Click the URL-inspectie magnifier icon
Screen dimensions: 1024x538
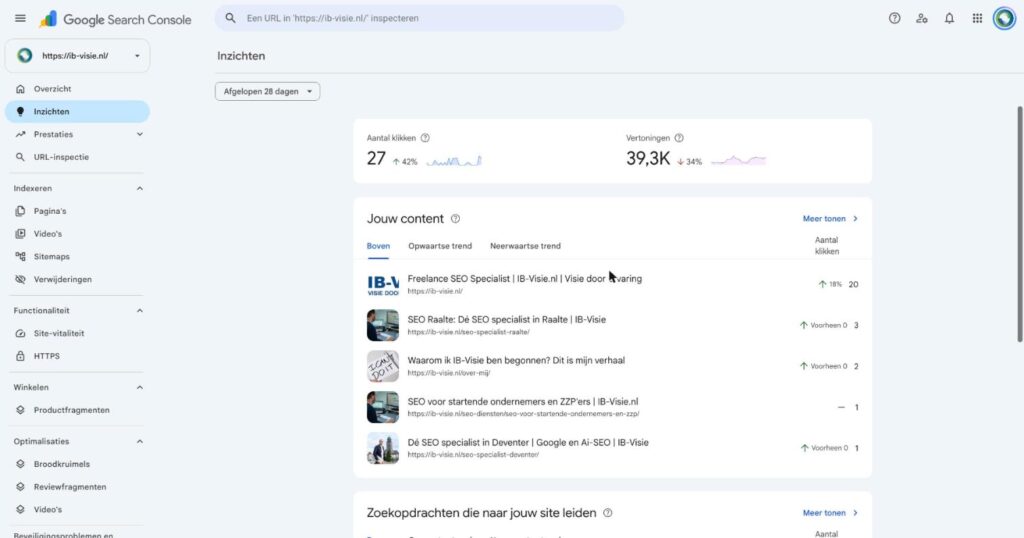tap(20, 157)
